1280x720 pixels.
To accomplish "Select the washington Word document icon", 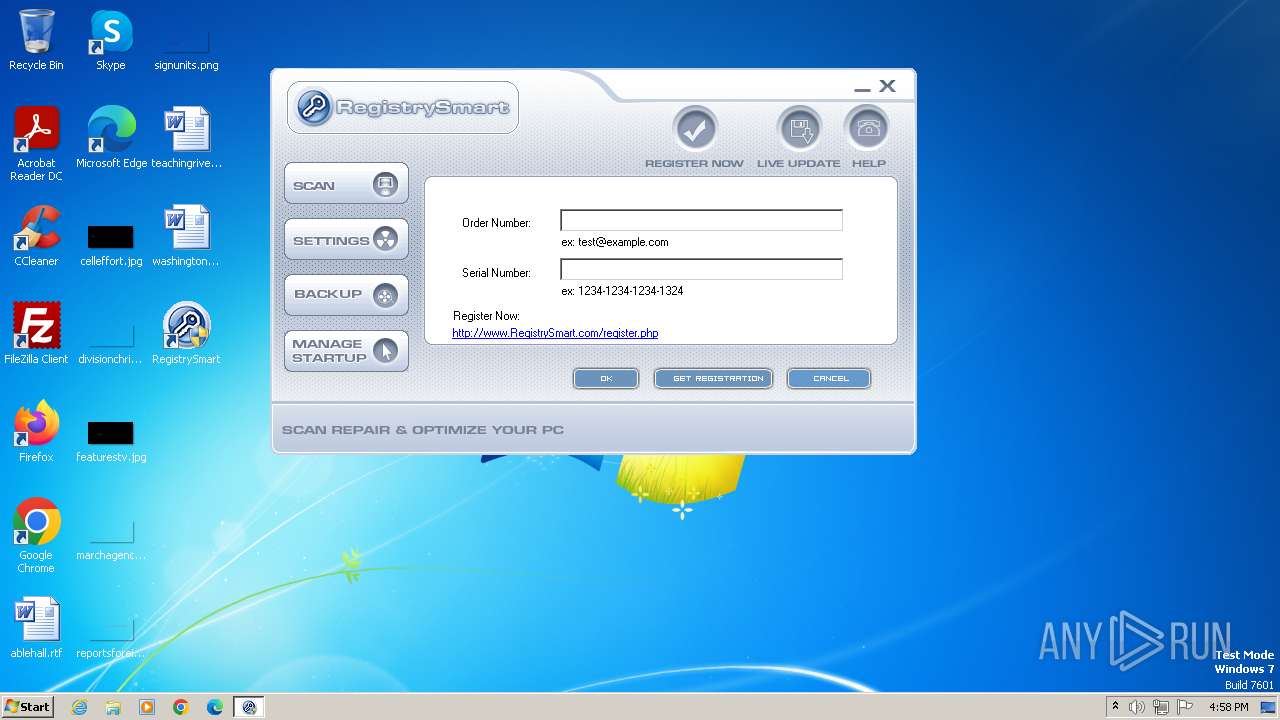I will 186,236.
